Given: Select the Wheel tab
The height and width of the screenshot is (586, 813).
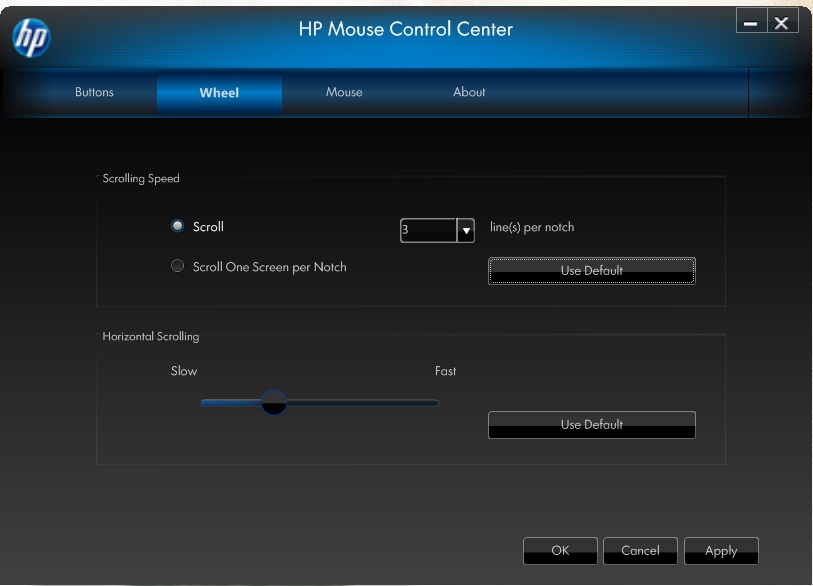Looking at the screenshot, I should pyautogui.click(x=219, y=92).
